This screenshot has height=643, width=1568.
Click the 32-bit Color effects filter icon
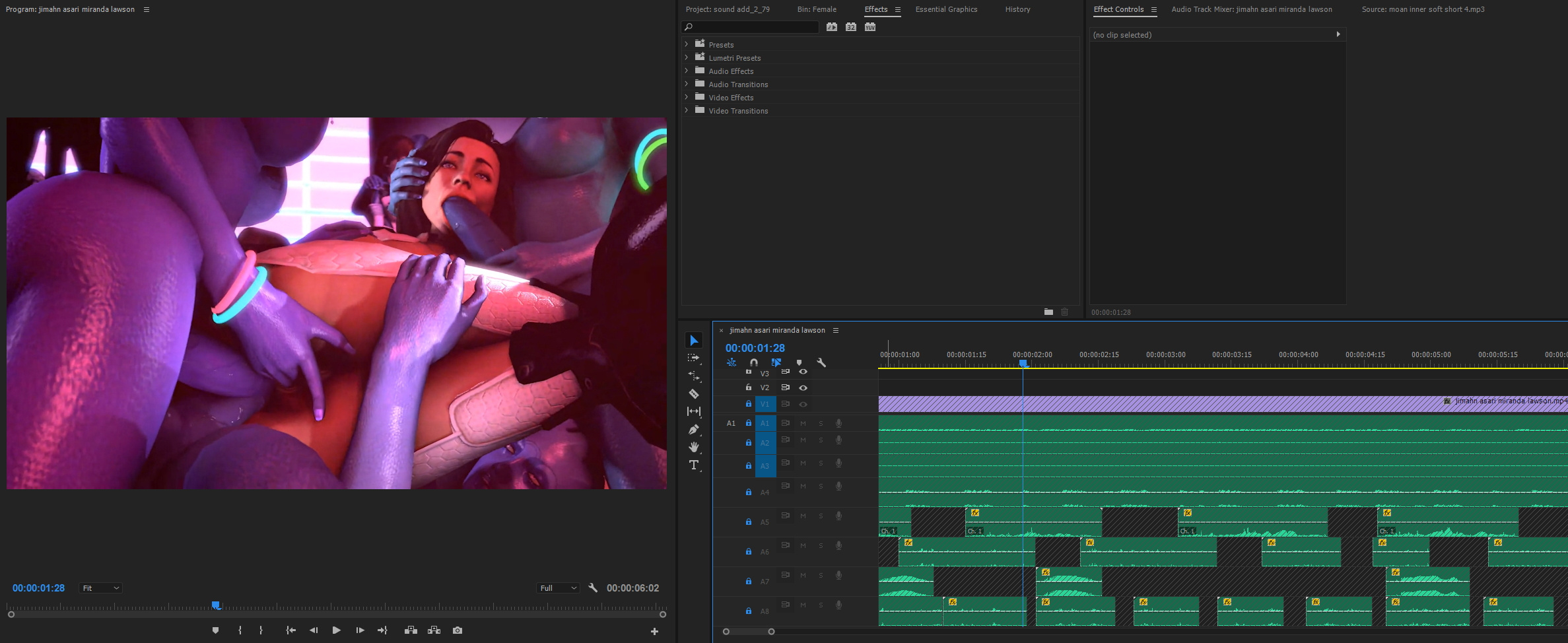(x=851, y=27)
